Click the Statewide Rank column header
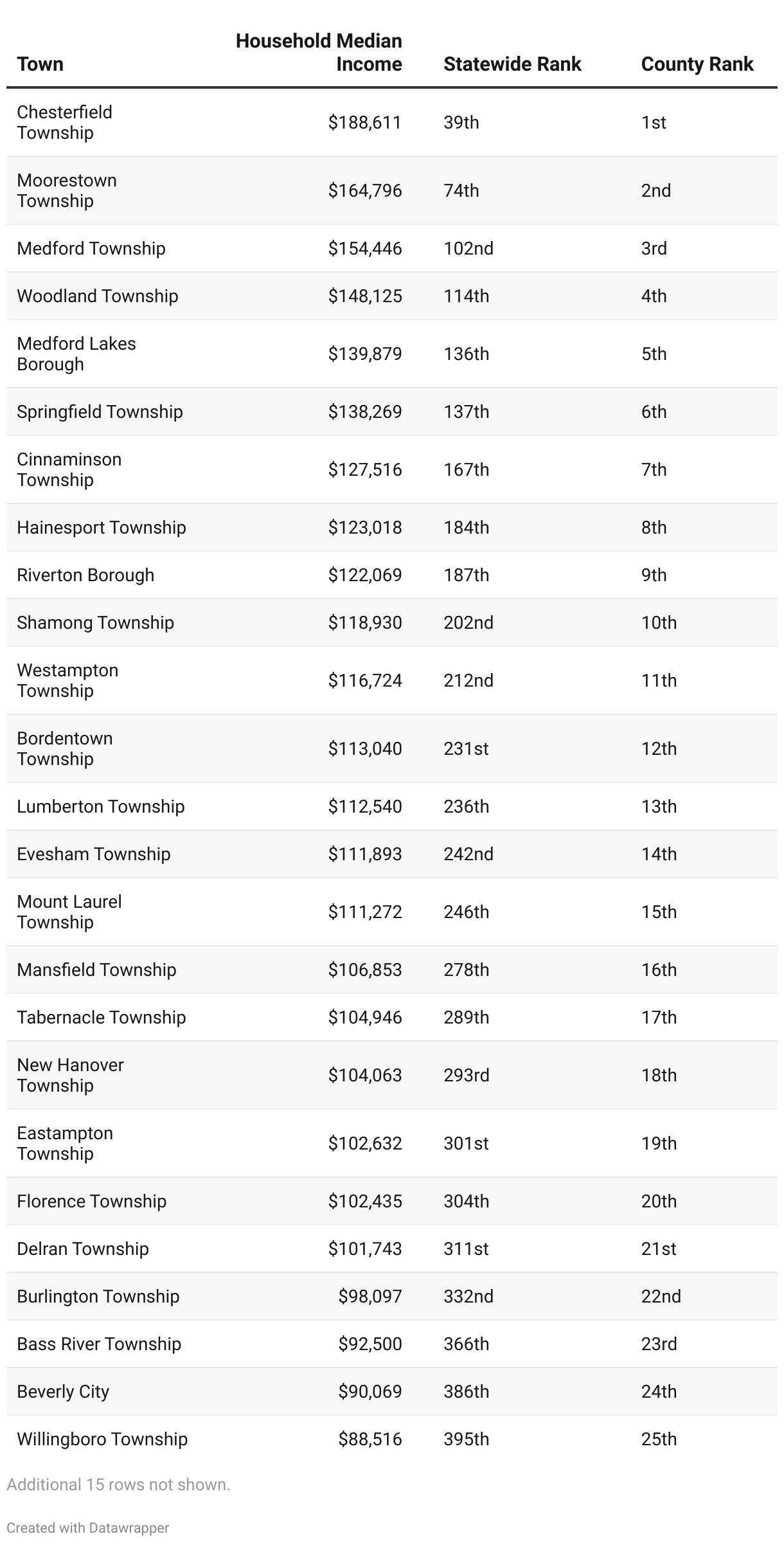This screenshot has width=784, height=1543. point(512,64)
